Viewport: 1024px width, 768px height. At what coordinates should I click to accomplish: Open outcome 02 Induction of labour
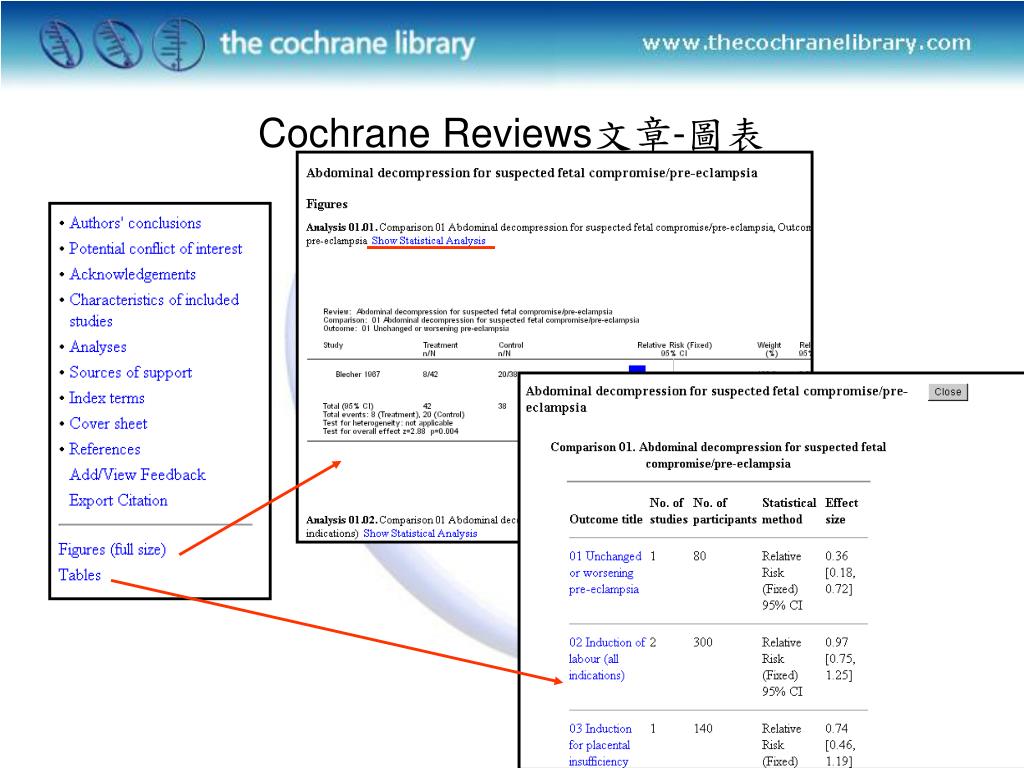(607, 659)
